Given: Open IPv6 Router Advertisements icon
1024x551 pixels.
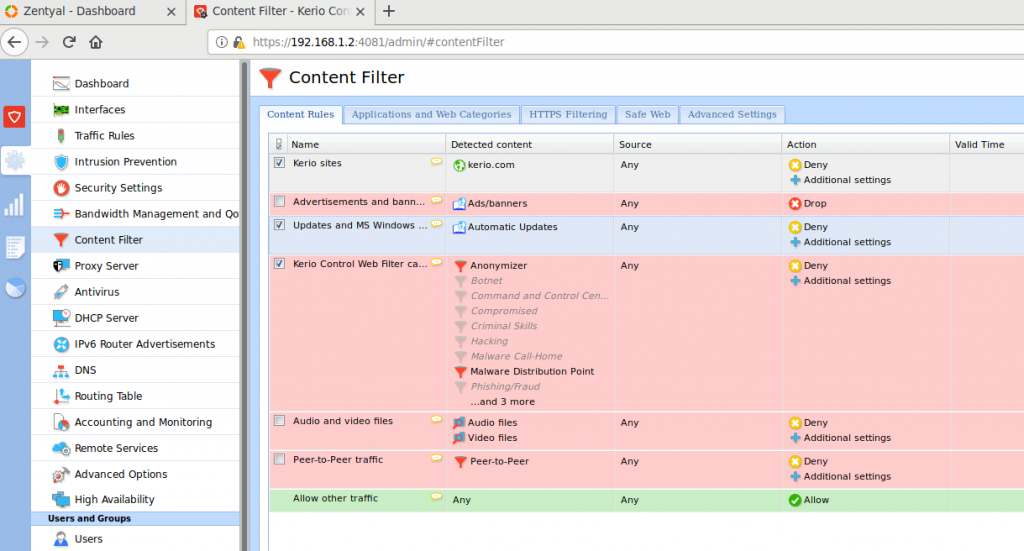Looking at the screenshot, I should pos(61,344).
